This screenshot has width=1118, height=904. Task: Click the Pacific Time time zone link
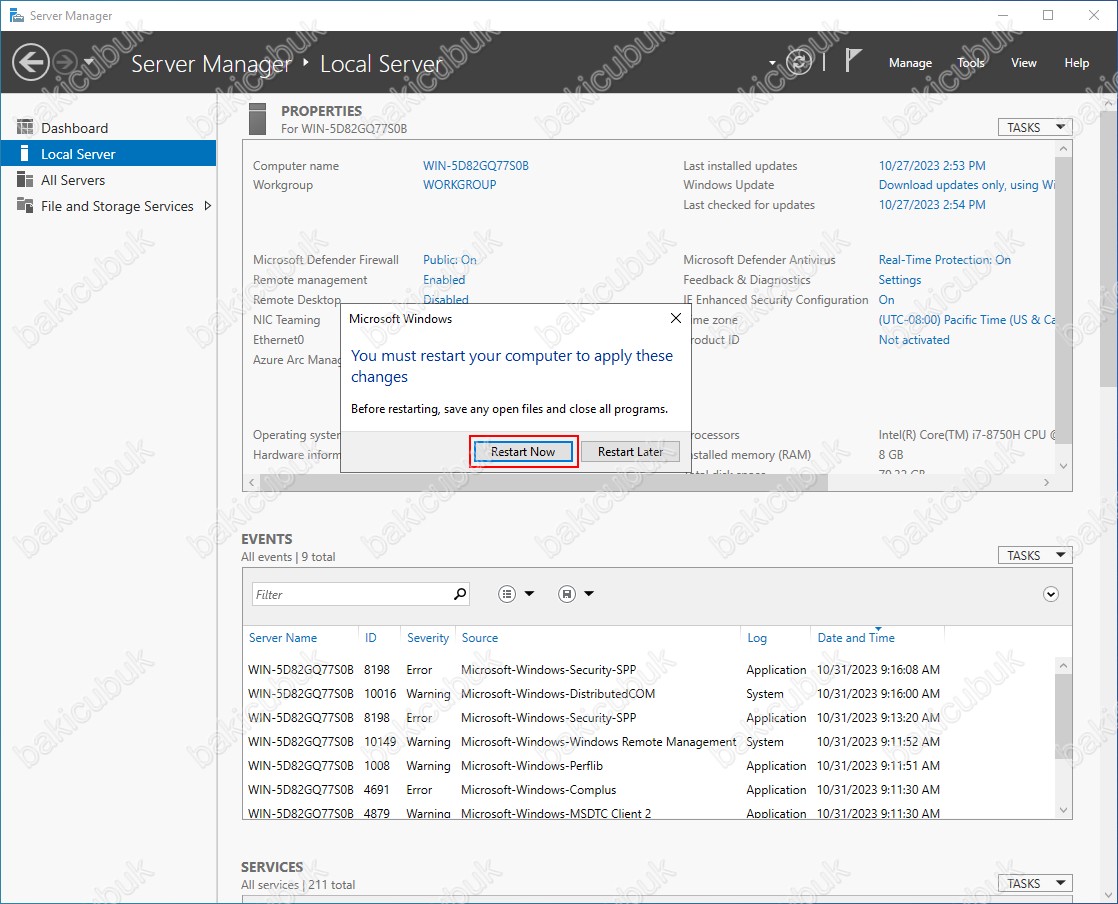(966, 319)
